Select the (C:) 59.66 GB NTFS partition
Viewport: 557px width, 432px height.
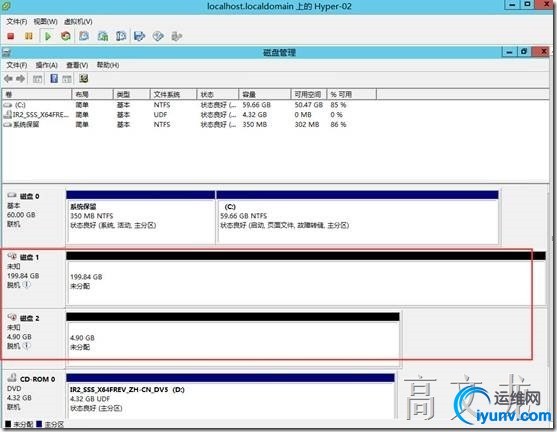[358, 217]
